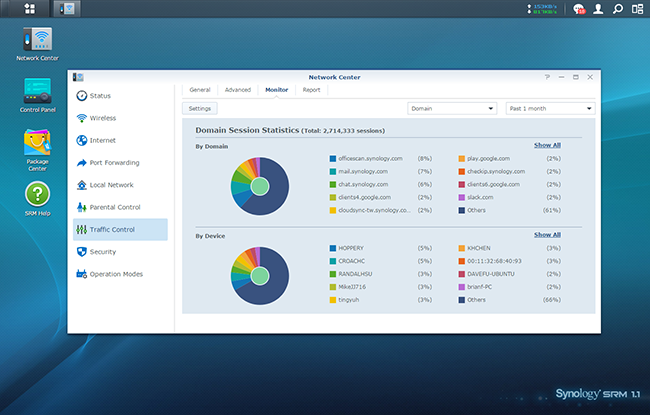Click Show All under By Device

(x=547, y=235)
